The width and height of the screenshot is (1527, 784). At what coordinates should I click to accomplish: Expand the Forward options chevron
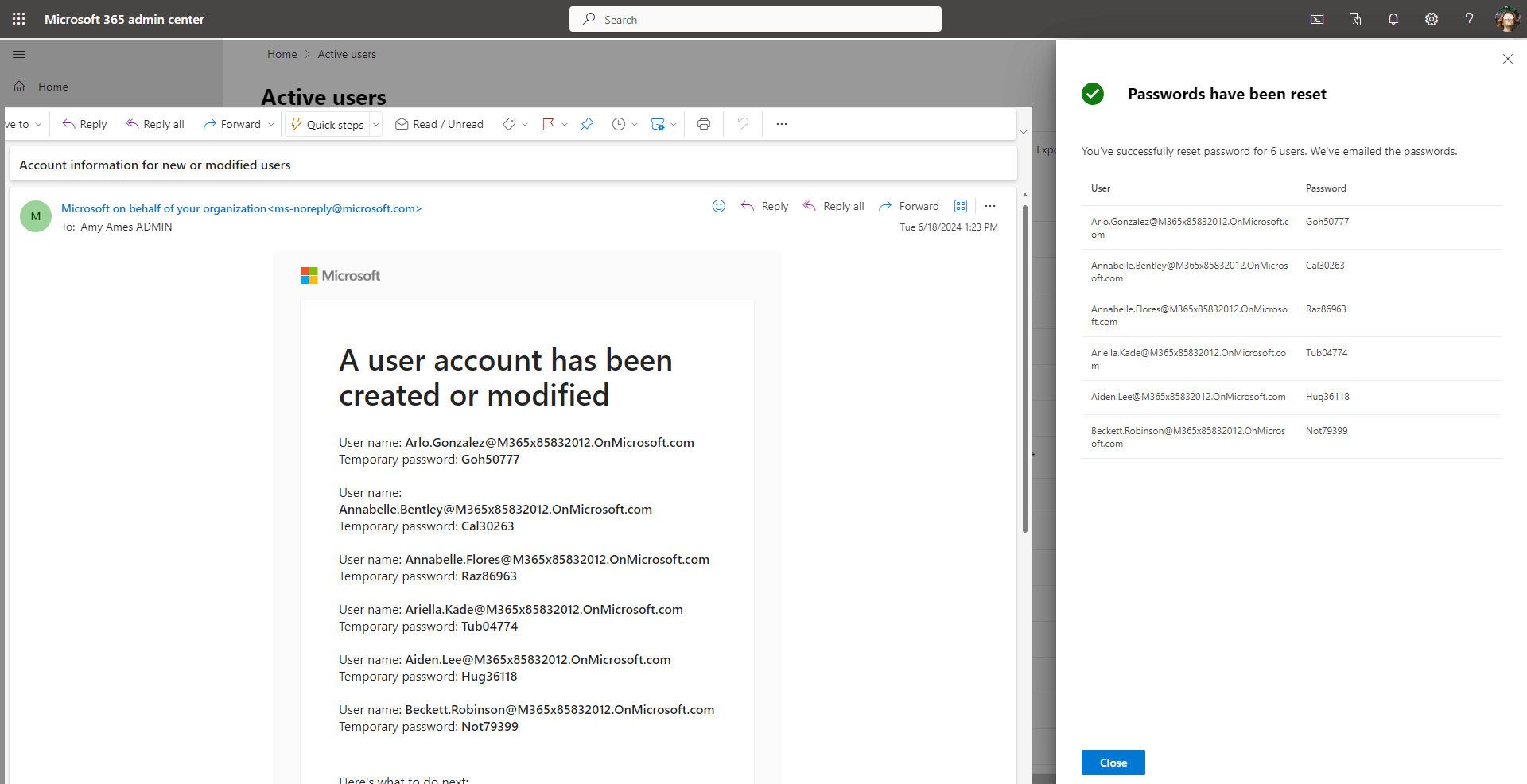coord(271,124)
